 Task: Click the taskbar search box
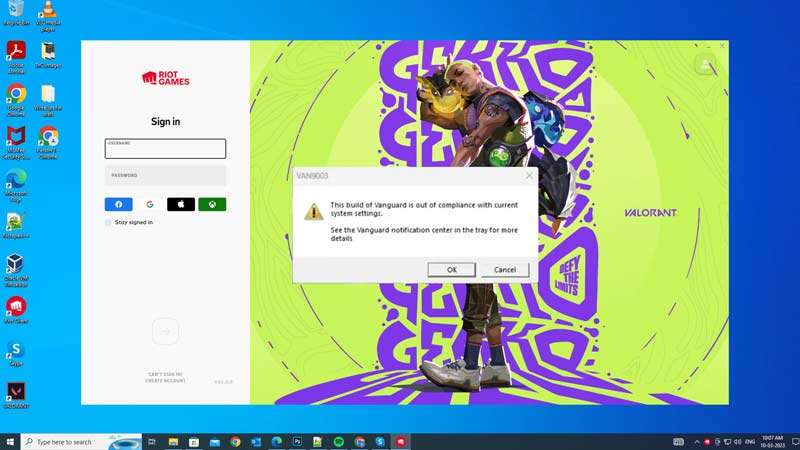(x=82, y=442)
